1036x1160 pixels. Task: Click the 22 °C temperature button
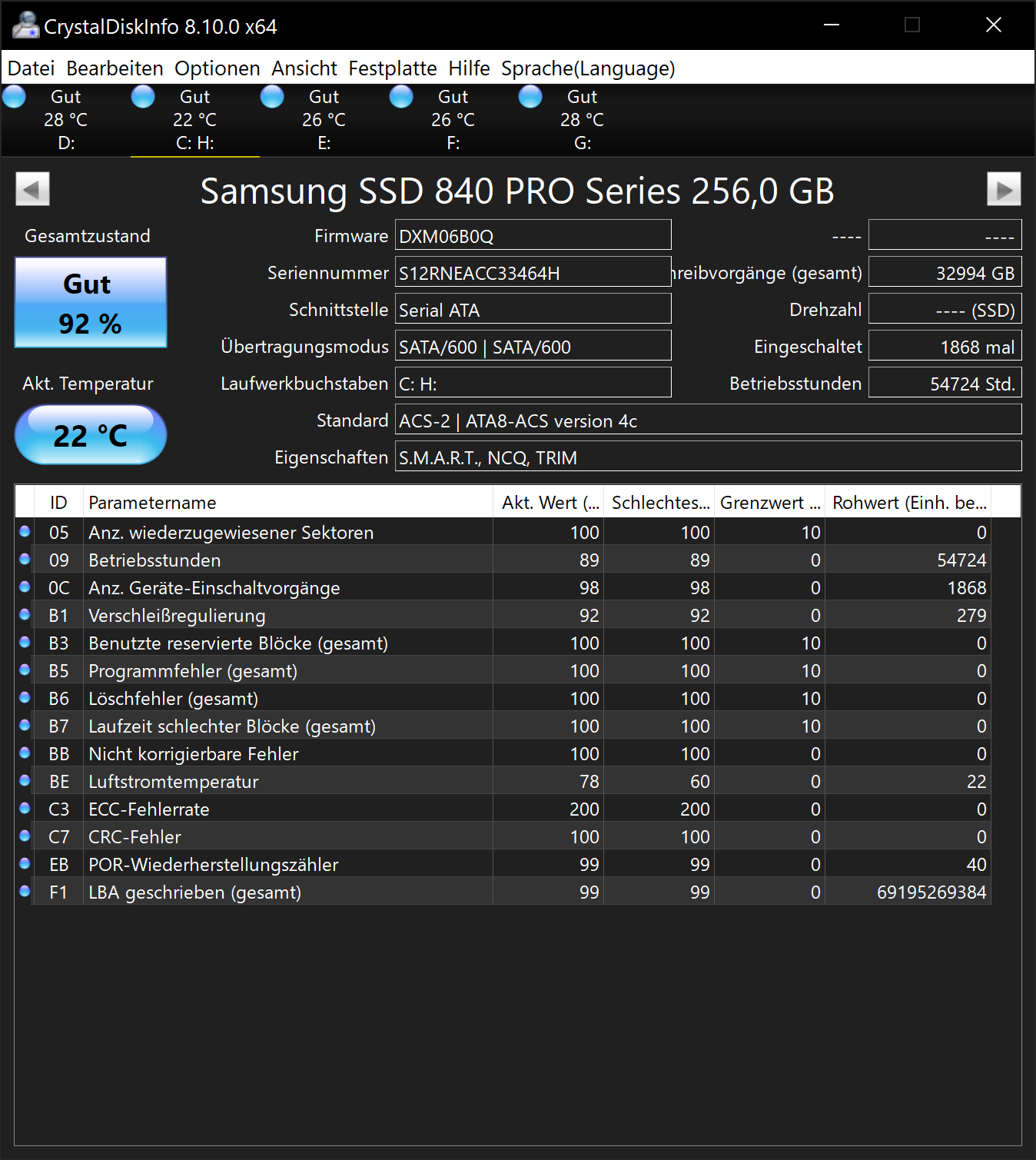(x=91, y=435)
